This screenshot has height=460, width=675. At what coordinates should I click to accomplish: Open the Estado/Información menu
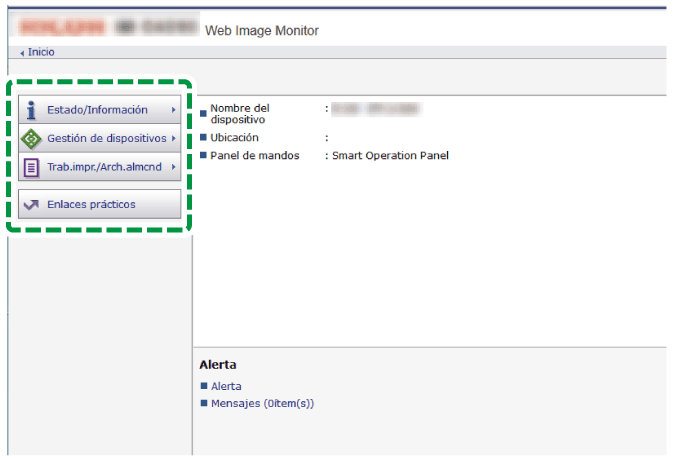(x=97, y=110)
